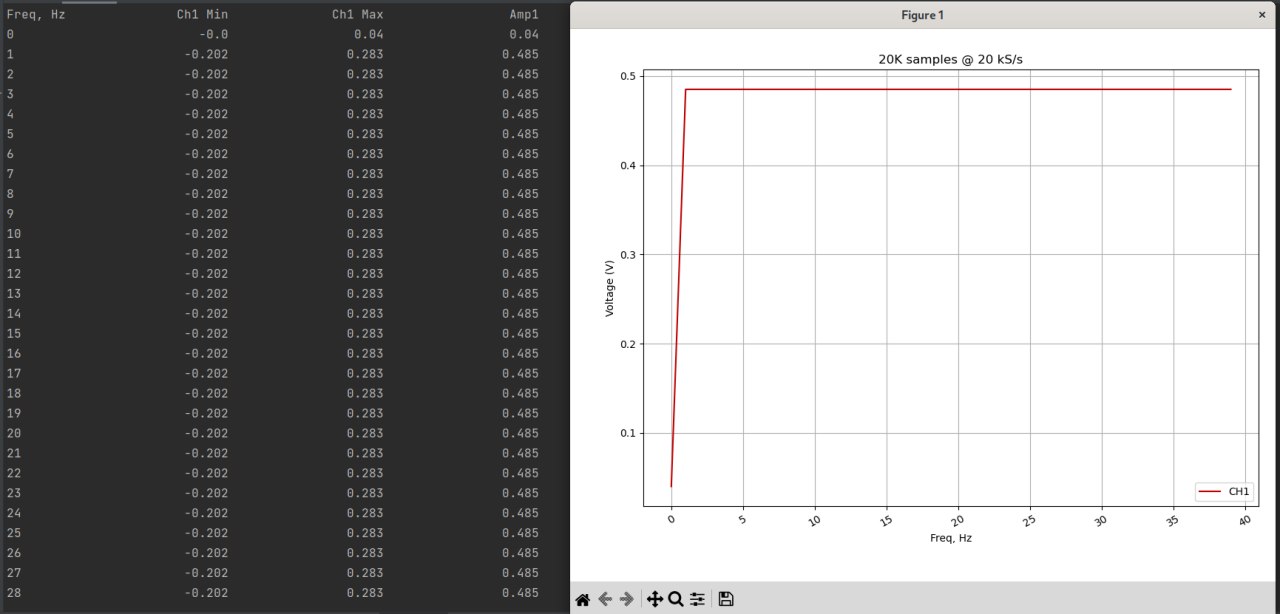Click the 'Freq, Hz' plot axis label
Screen dimensions: 1280x614
pos(950,538)
